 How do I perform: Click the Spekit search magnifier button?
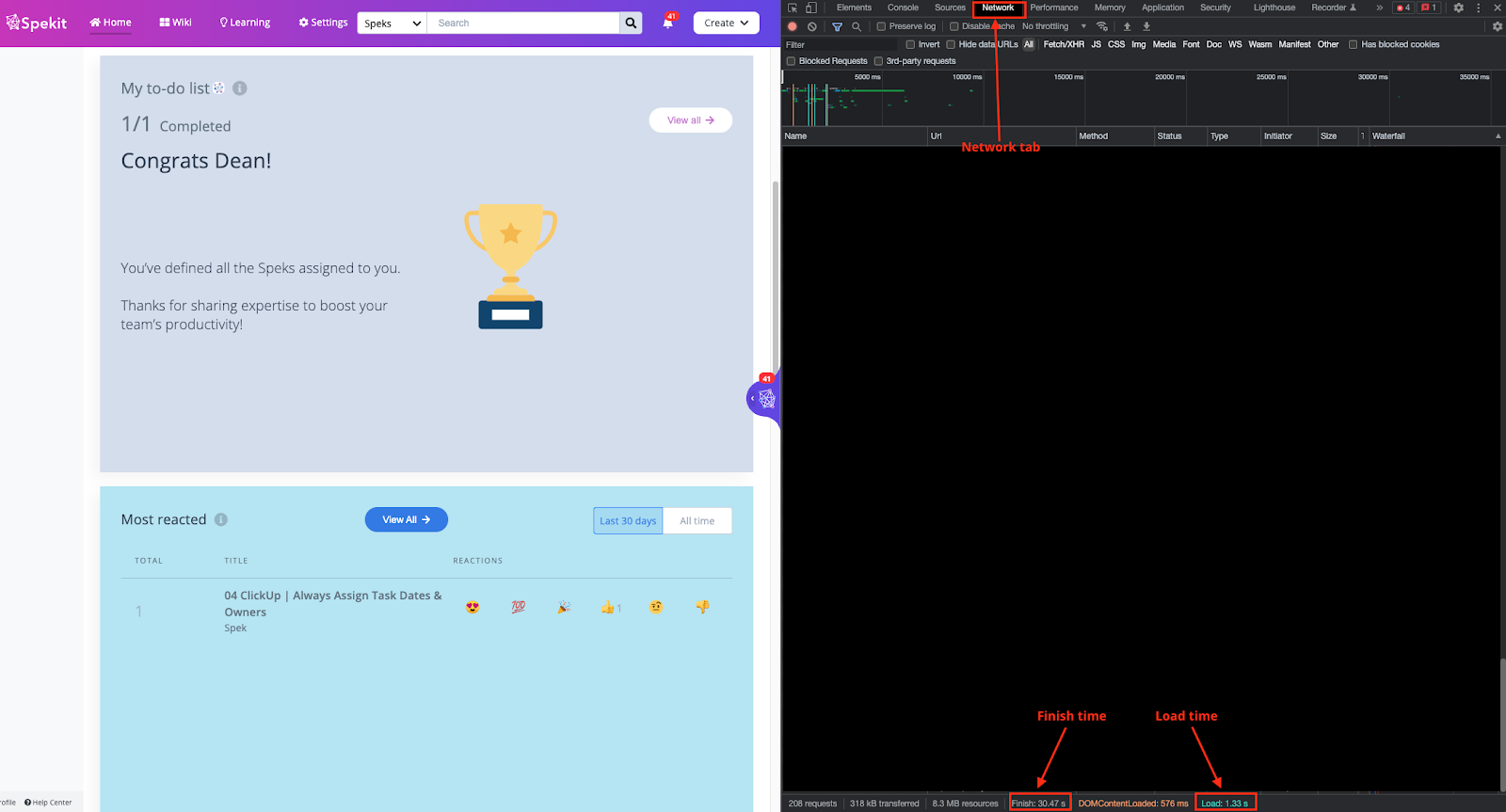point(631,23)
